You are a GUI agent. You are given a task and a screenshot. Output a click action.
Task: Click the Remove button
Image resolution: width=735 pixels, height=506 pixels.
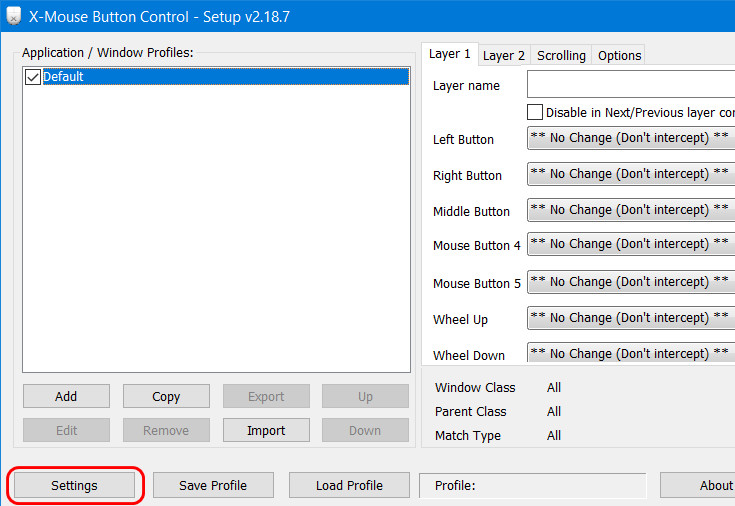pos(166,430)
